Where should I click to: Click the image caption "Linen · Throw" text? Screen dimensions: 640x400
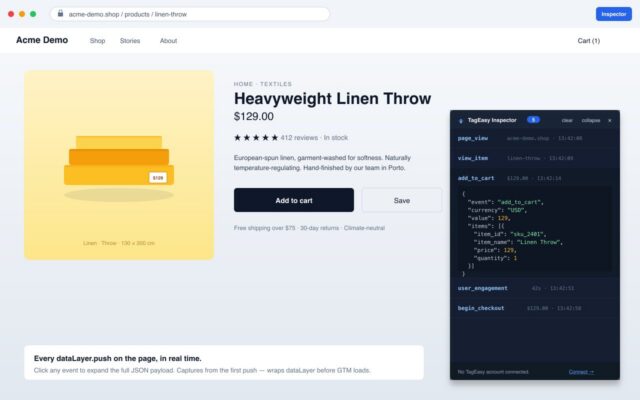pos(100,243)
